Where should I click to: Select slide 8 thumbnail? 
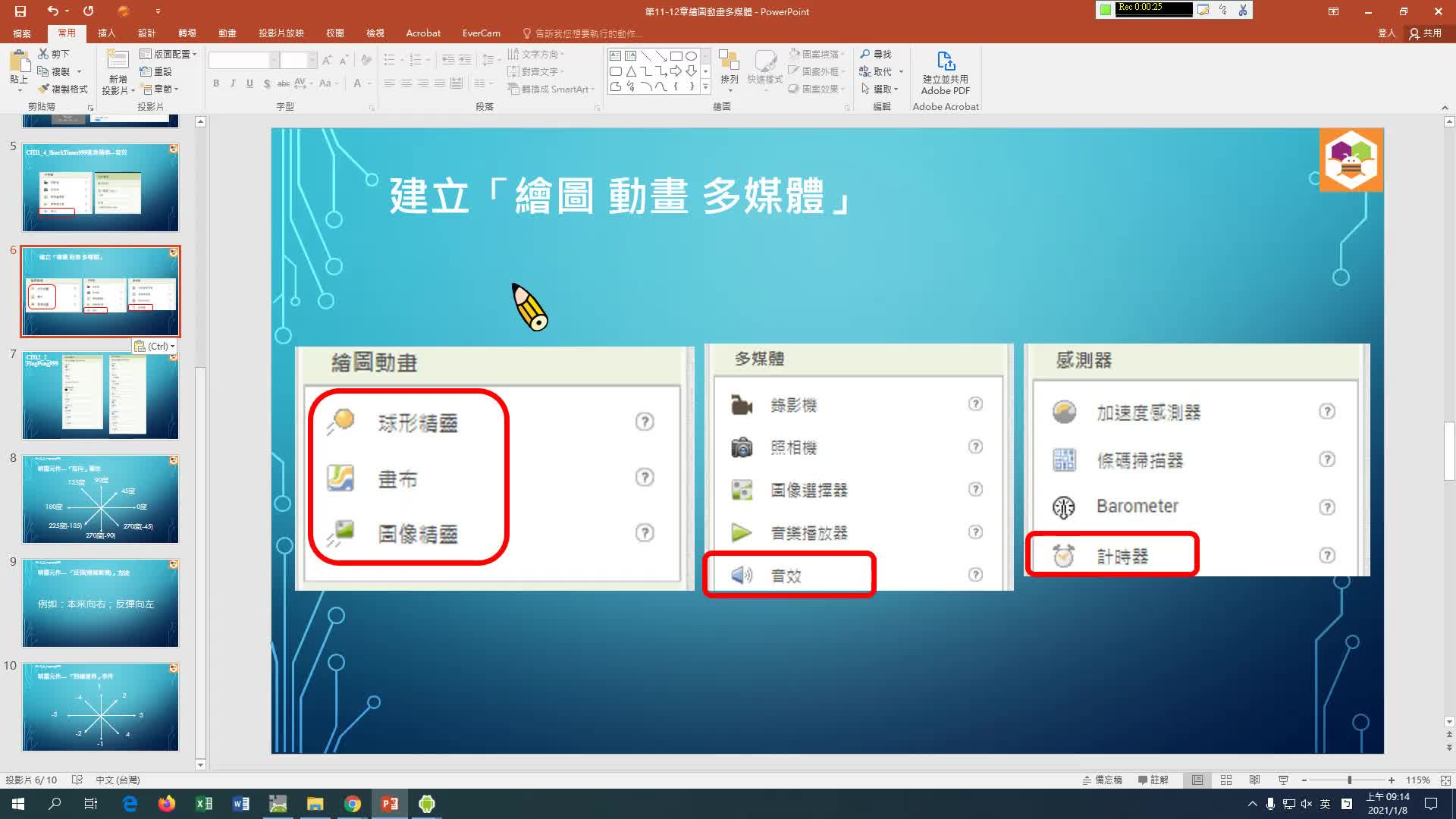tap(100, 499)
